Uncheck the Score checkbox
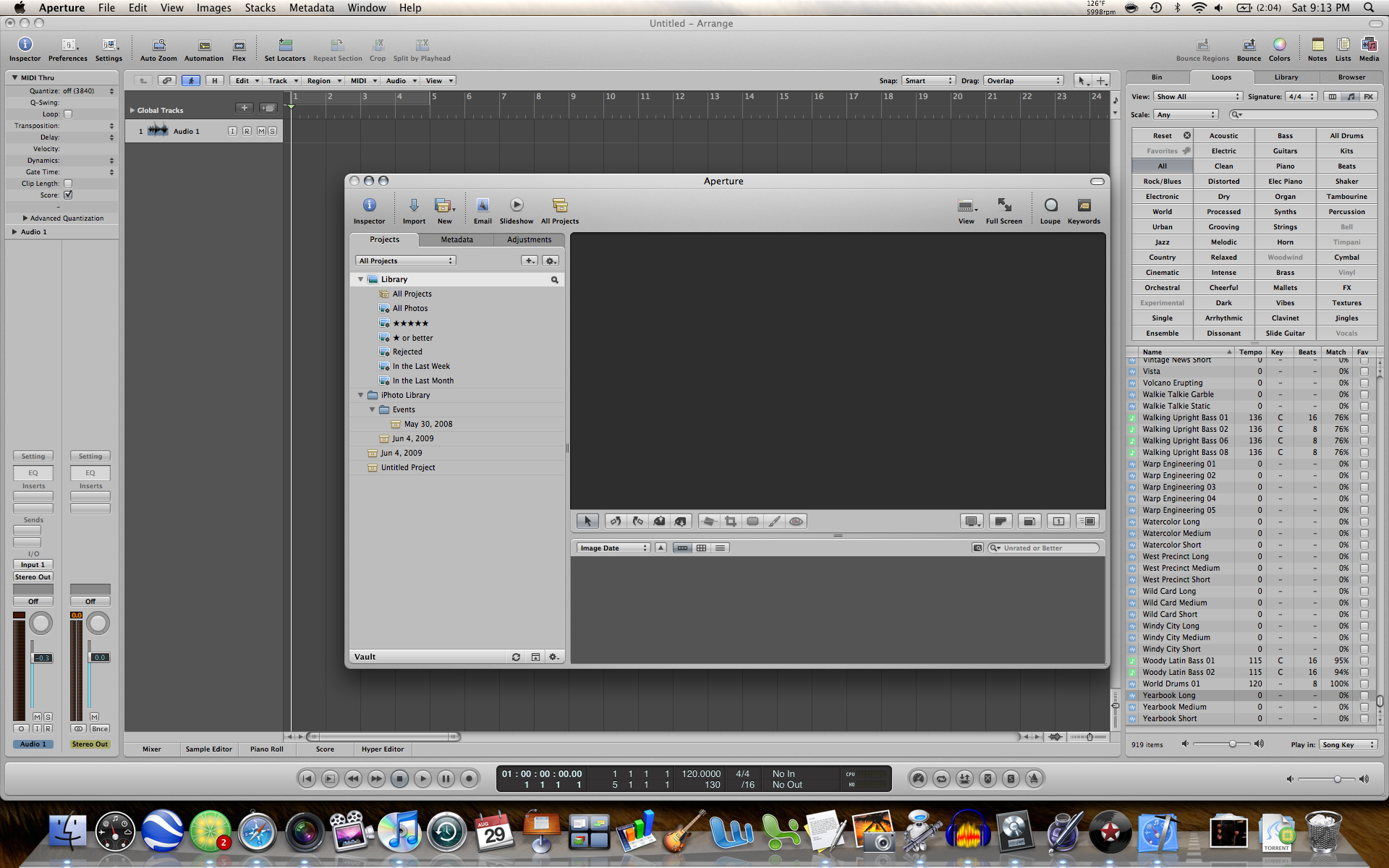This screenshot has width=1389, height=868. 68,195
